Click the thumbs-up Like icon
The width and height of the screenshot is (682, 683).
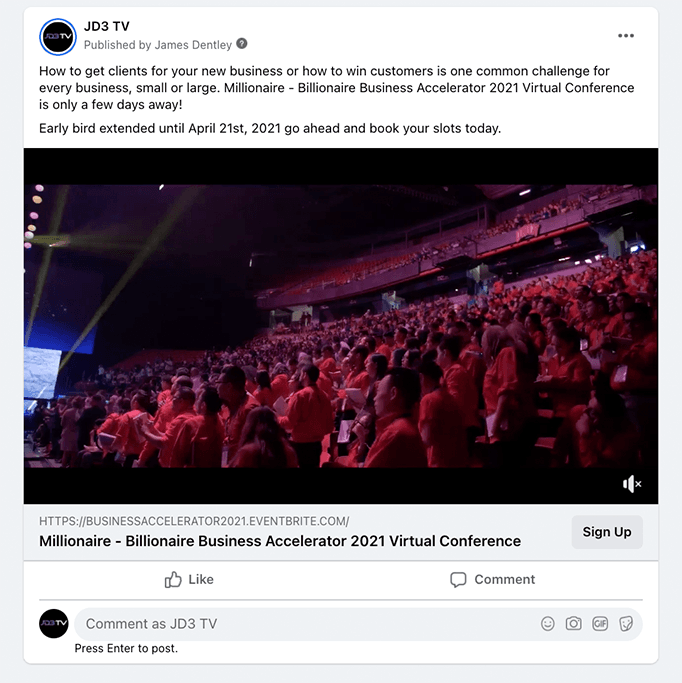(173, 579)
